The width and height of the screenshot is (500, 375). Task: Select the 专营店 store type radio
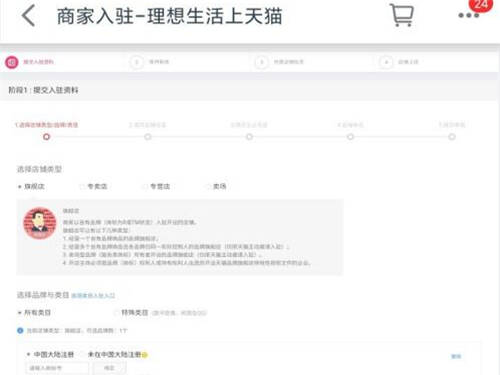coord(145,186)
